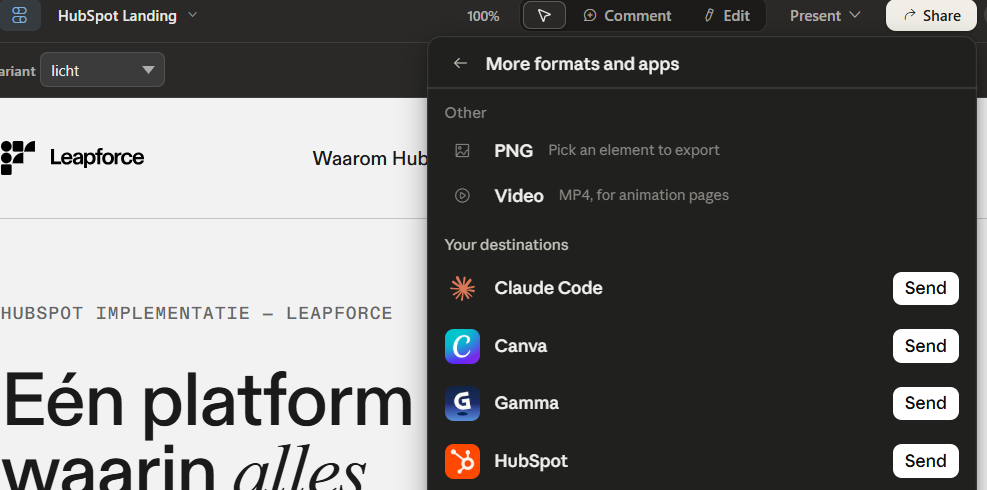
Task: Go back from More formats and apps
Action: coord(461,63)
